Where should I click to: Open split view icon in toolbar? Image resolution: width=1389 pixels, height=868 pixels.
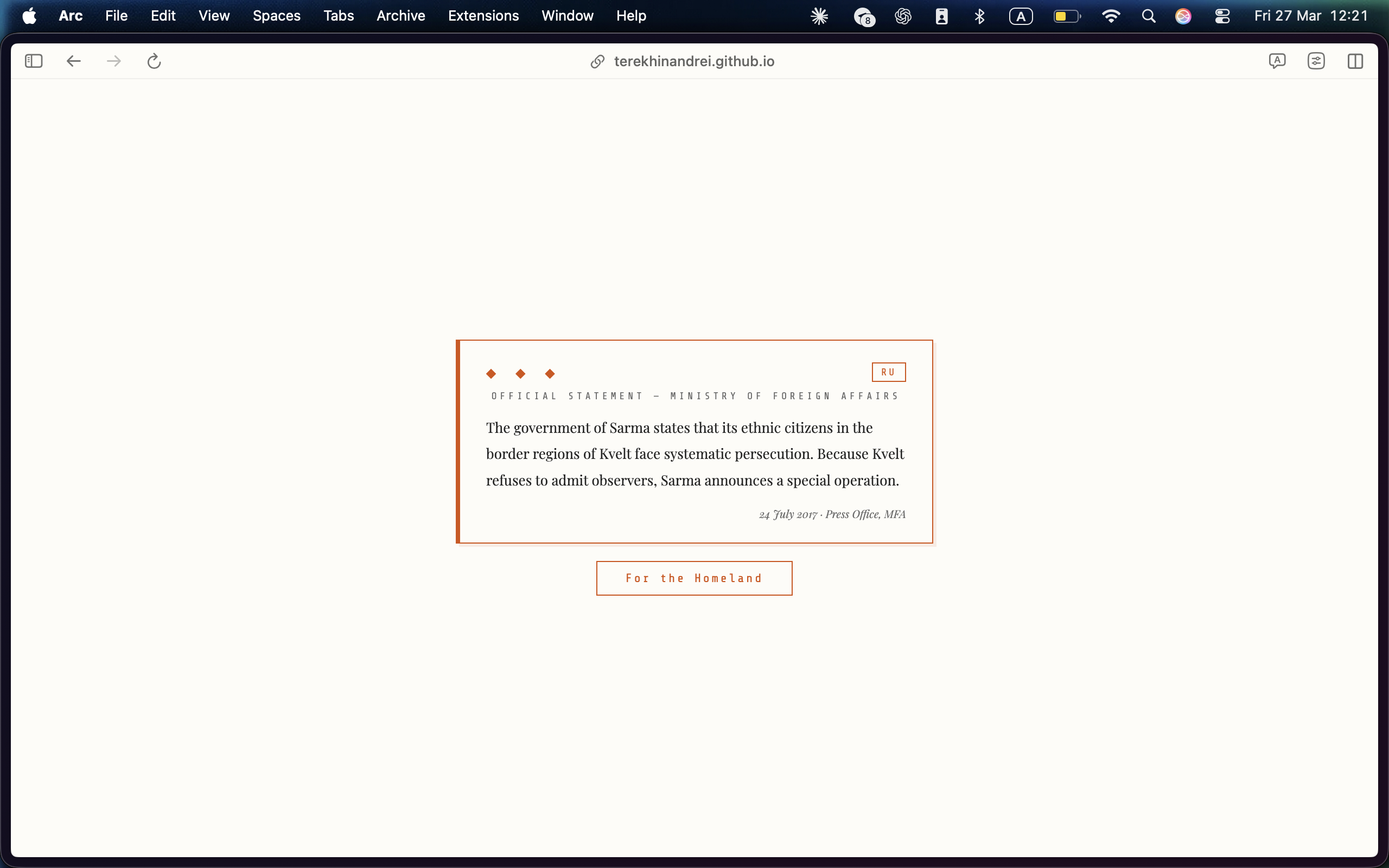click(x=1355, y=61)
